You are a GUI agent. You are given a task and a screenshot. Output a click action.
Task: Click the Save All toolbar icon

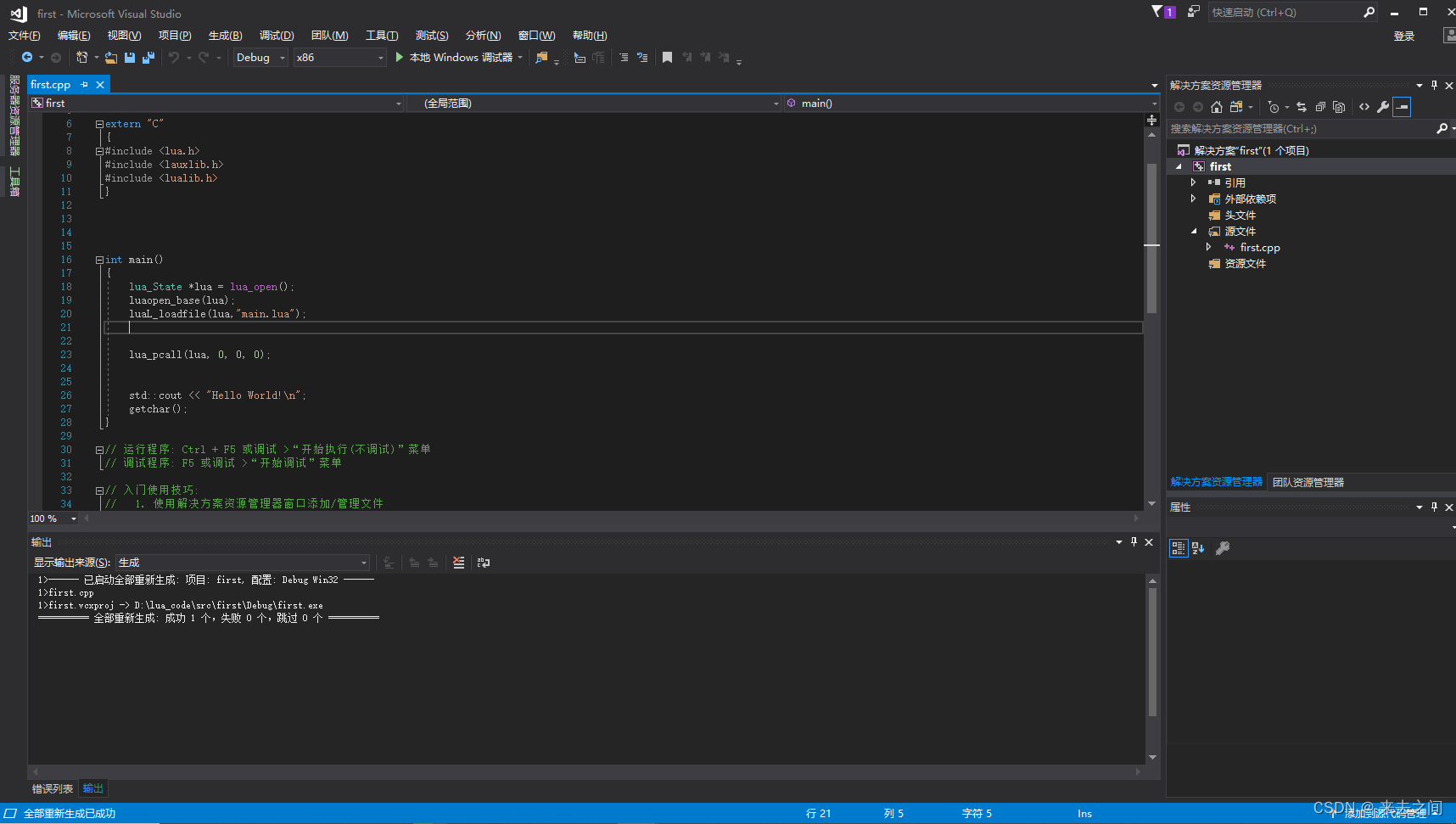pyautogui.click(x=148, y=58)
